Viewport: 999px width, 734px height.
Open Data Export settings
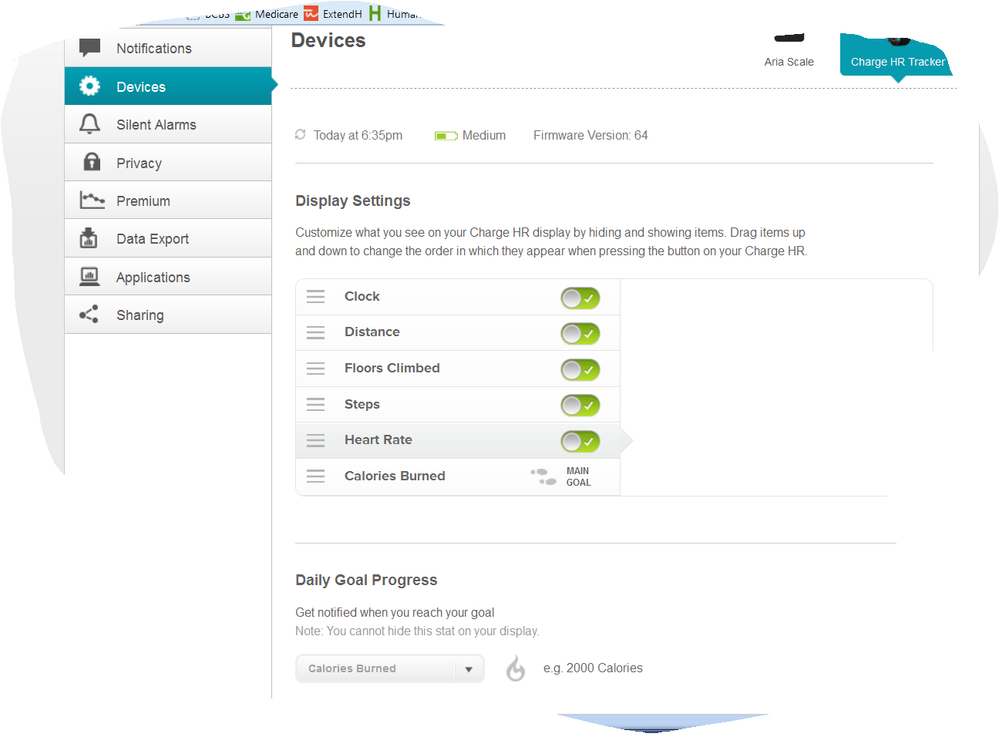pyautogui.click(x=168, y=238)
